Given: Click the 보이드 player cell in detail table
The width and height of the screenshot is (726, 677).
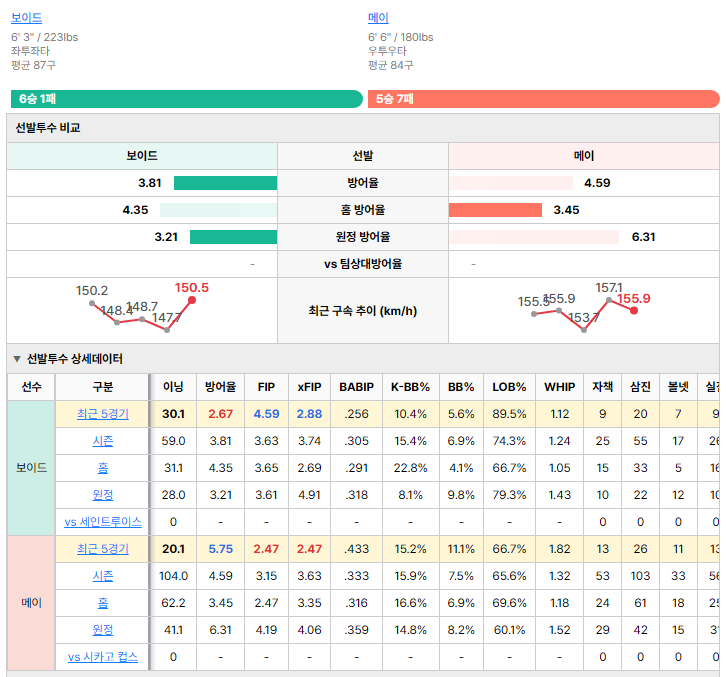Looking at the screenshot, I should [x=31, y=468].
